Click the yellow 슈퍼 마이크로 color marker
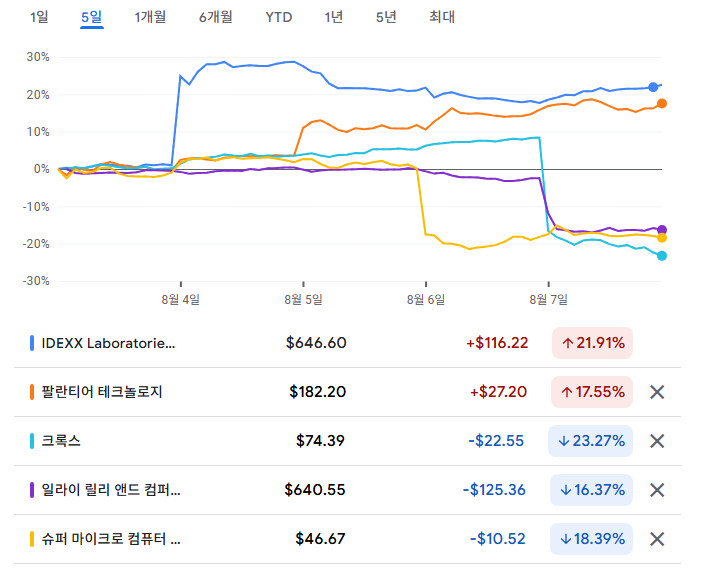This screenshot has width=711, height=571. pos(32,539)
